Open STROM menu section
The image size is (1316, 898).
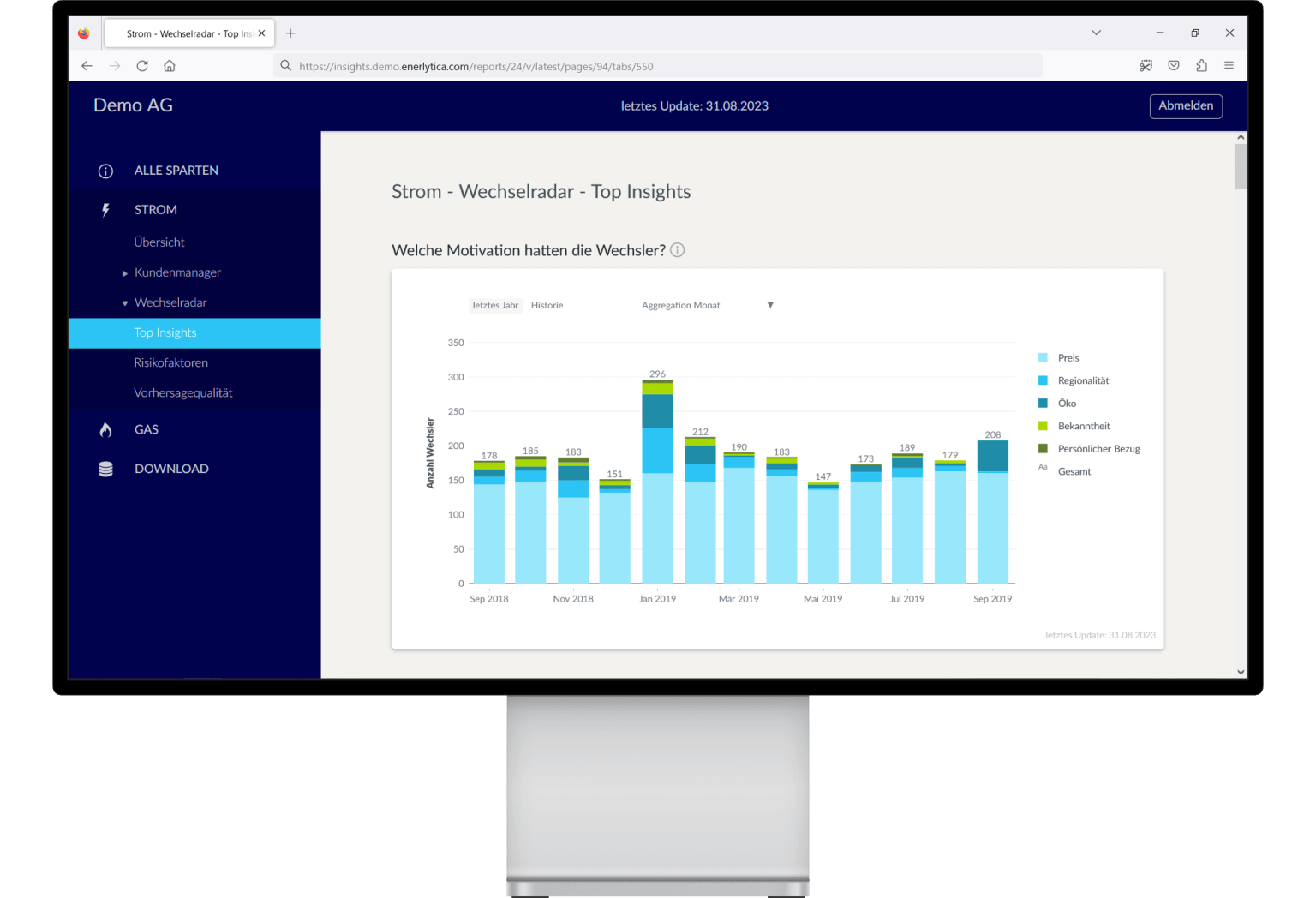tap(156, 210)
